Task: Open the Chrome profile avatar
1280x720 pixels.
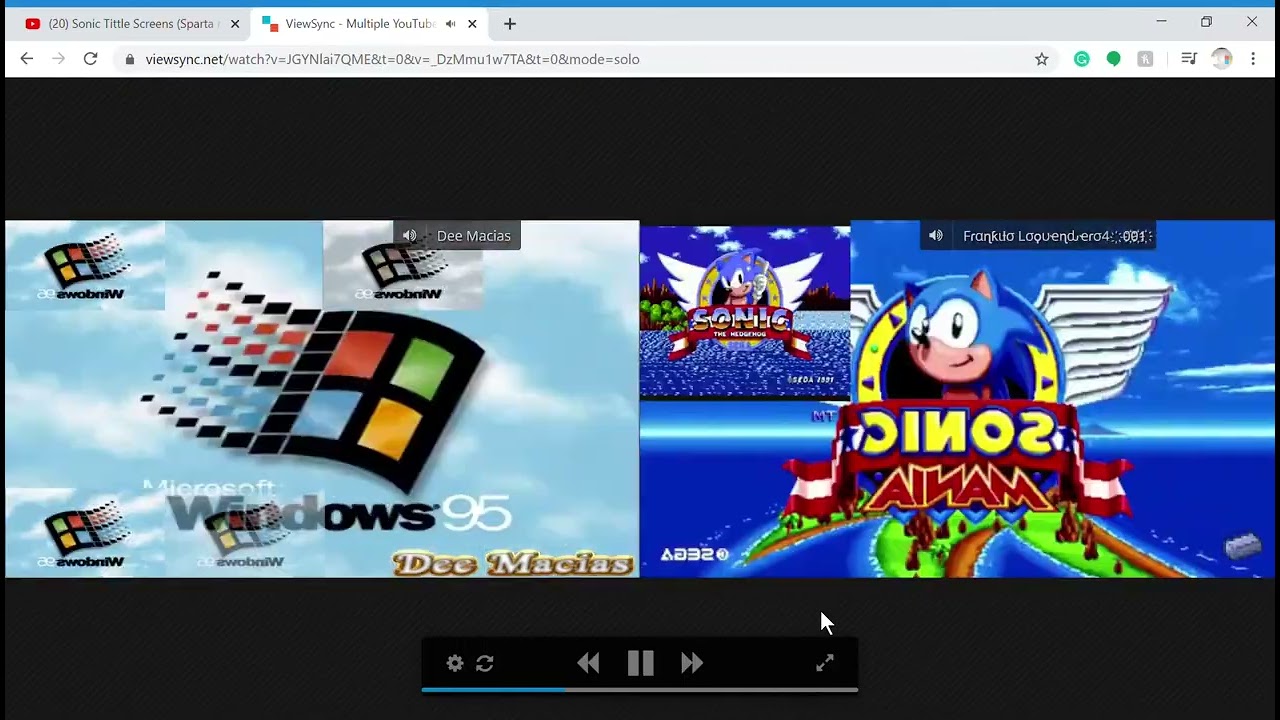Action: (1221, 59)
